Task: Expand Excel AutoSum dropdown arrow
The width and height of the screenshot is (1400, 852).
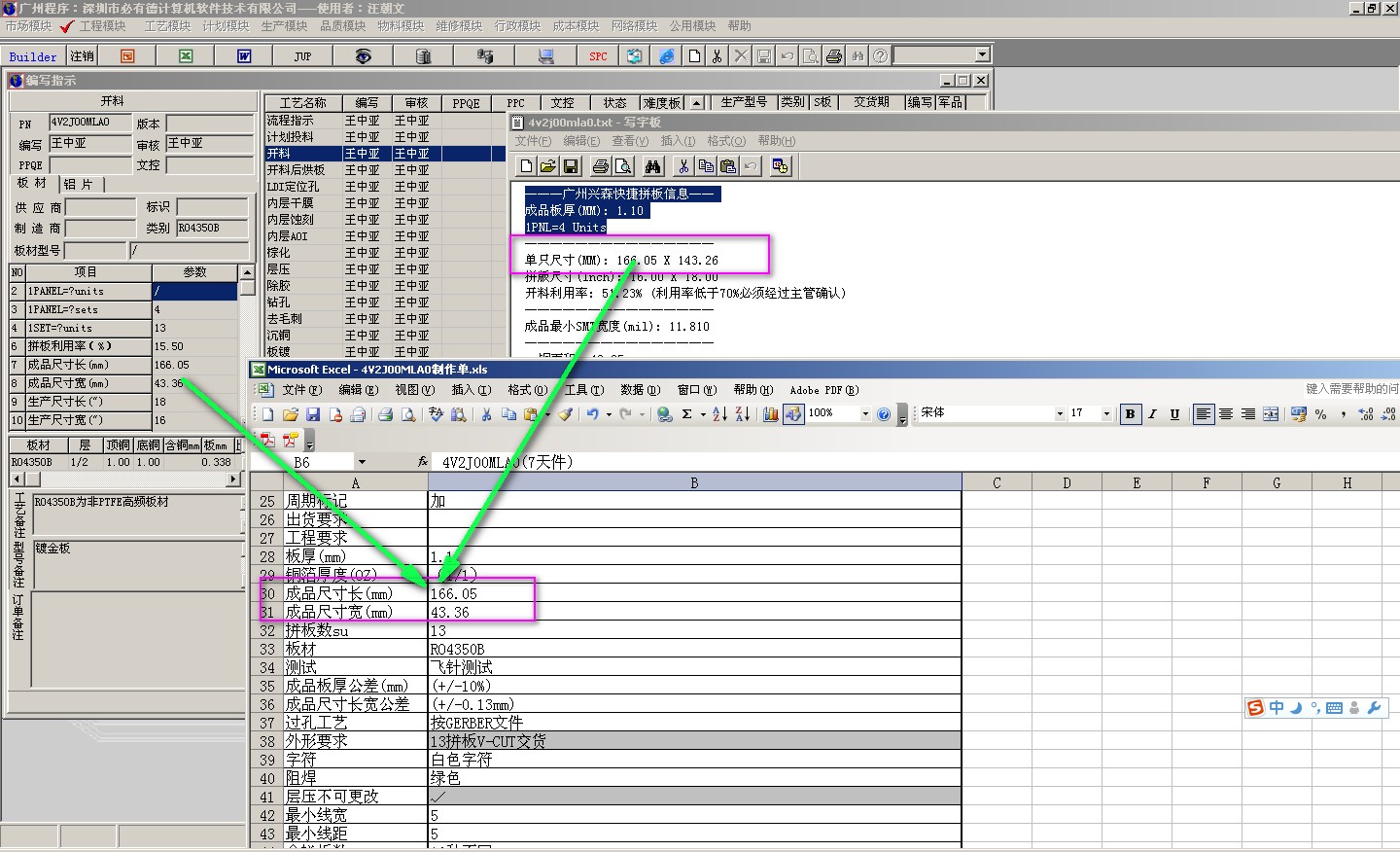Action: point(702,414)
